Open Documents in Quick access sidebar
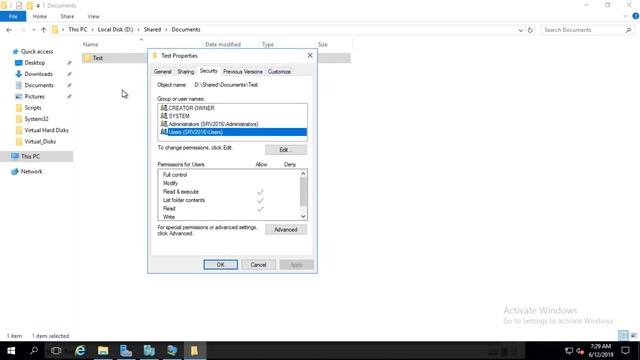 [x=39, y=85]
